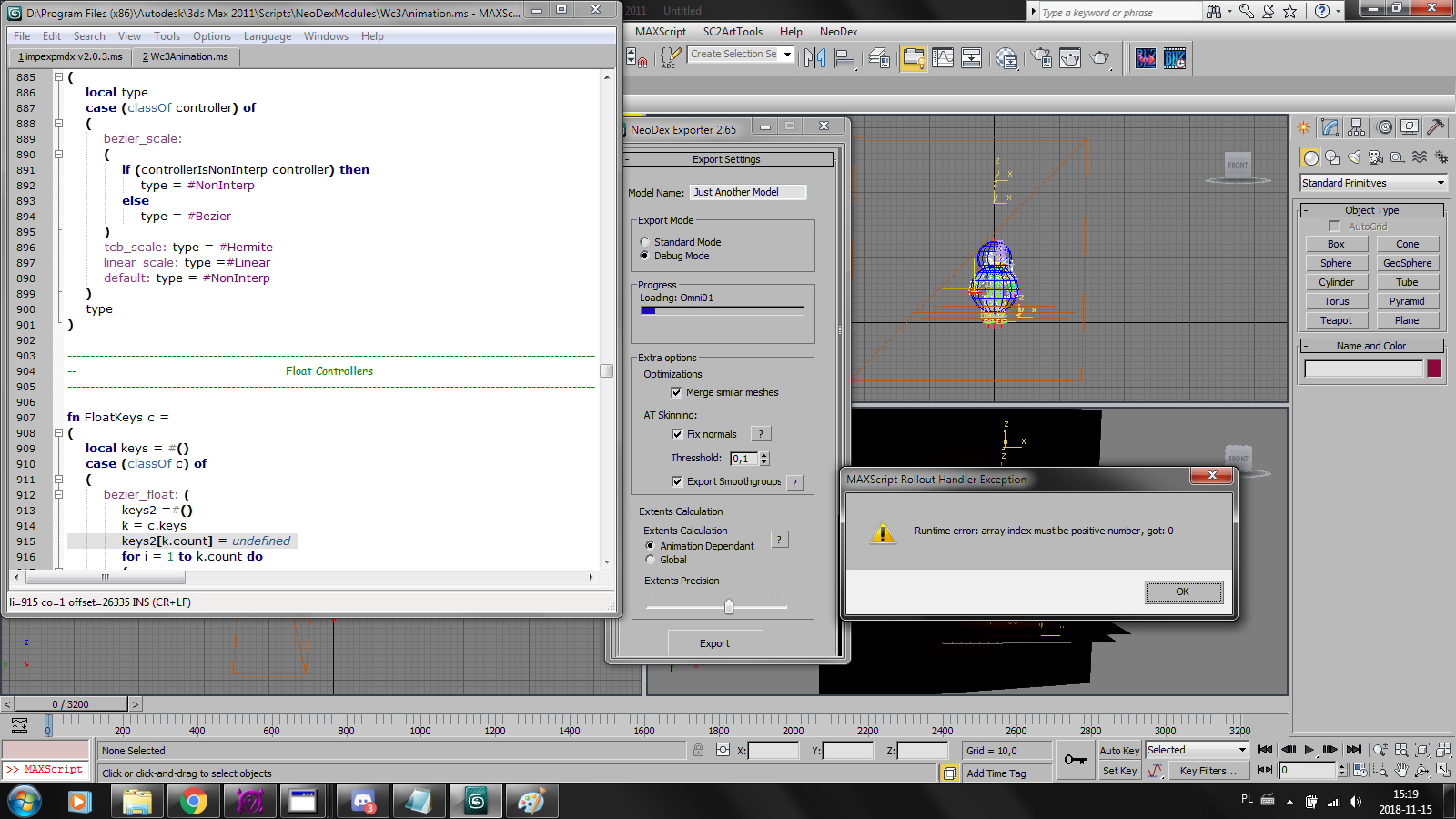Open the Utilities hammer tab
The image size is (1456, 819).
pyautogui.click(x=1435, y=127)
